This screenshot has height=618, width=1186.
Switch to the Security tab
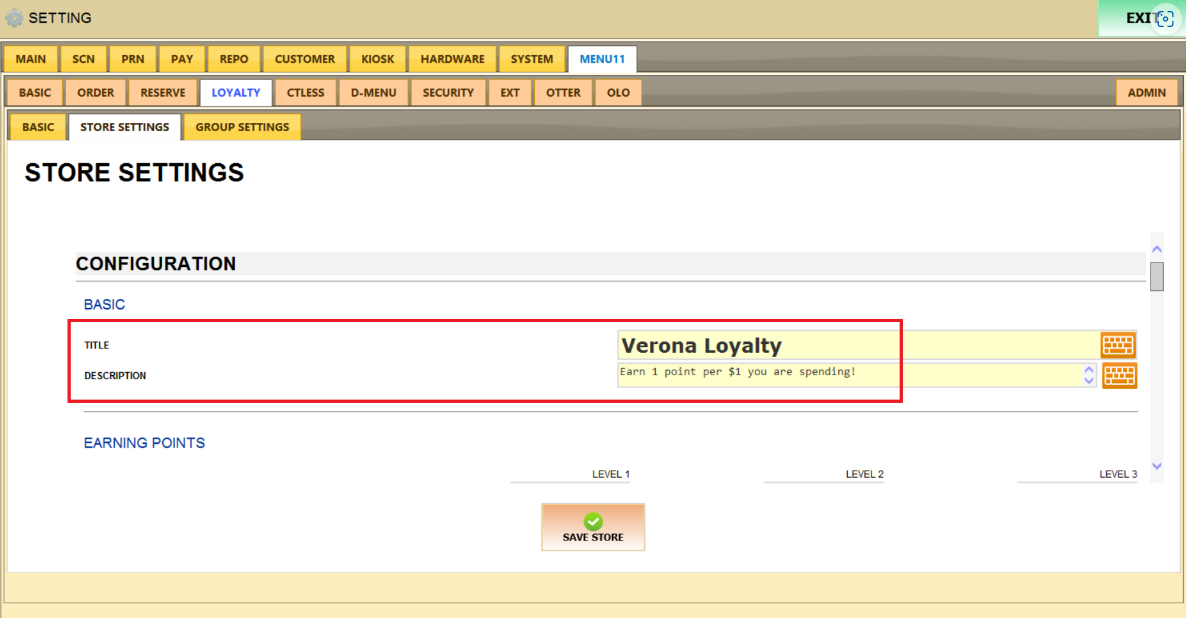448,92
